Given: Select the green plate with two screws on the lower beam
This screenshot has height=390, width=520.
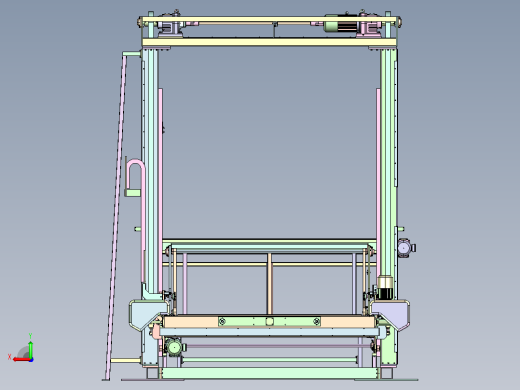Looking at the screenshot, I should [x=269, y=321].
